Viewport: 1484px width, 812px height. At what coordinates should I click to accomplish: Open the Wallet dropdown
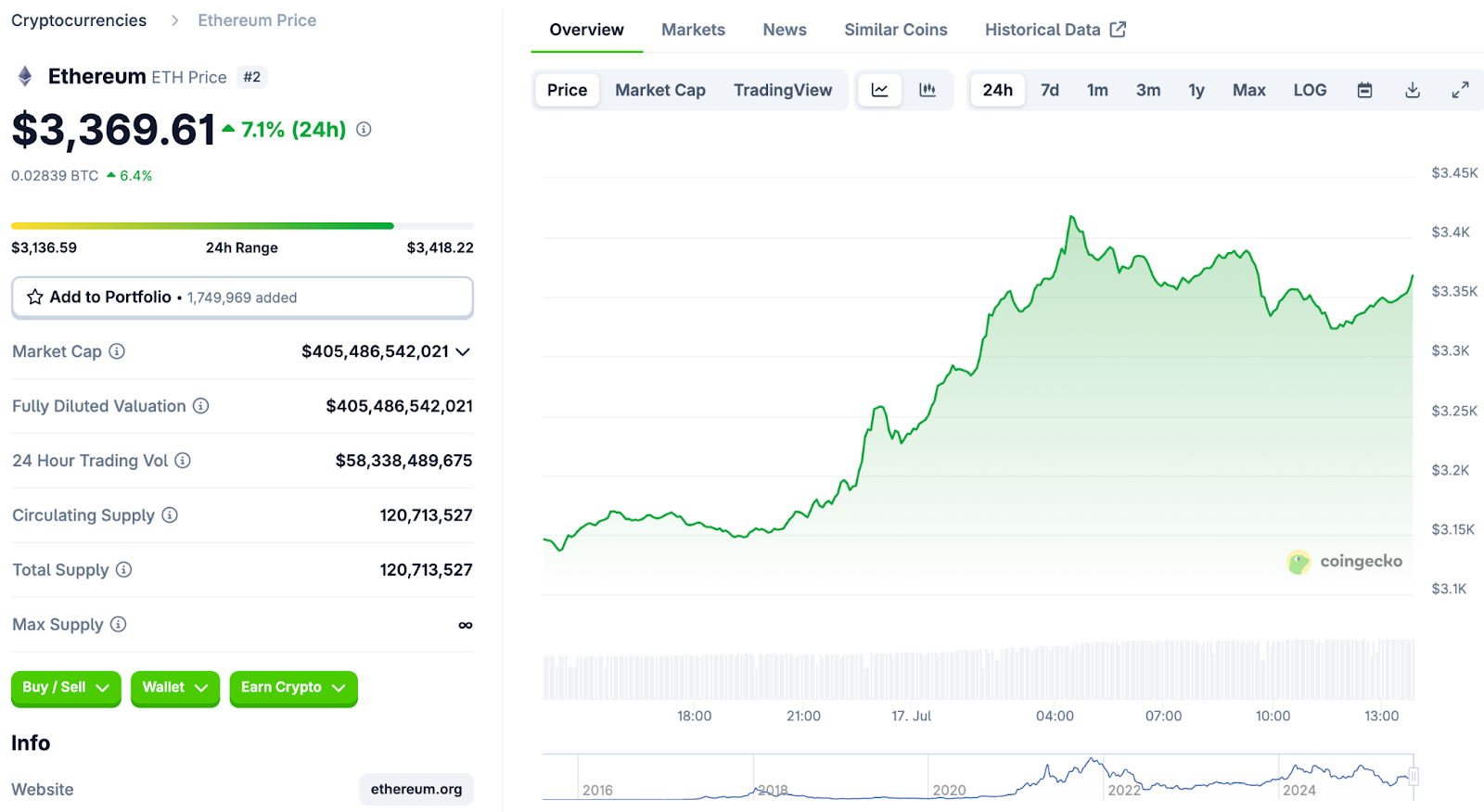175,688
